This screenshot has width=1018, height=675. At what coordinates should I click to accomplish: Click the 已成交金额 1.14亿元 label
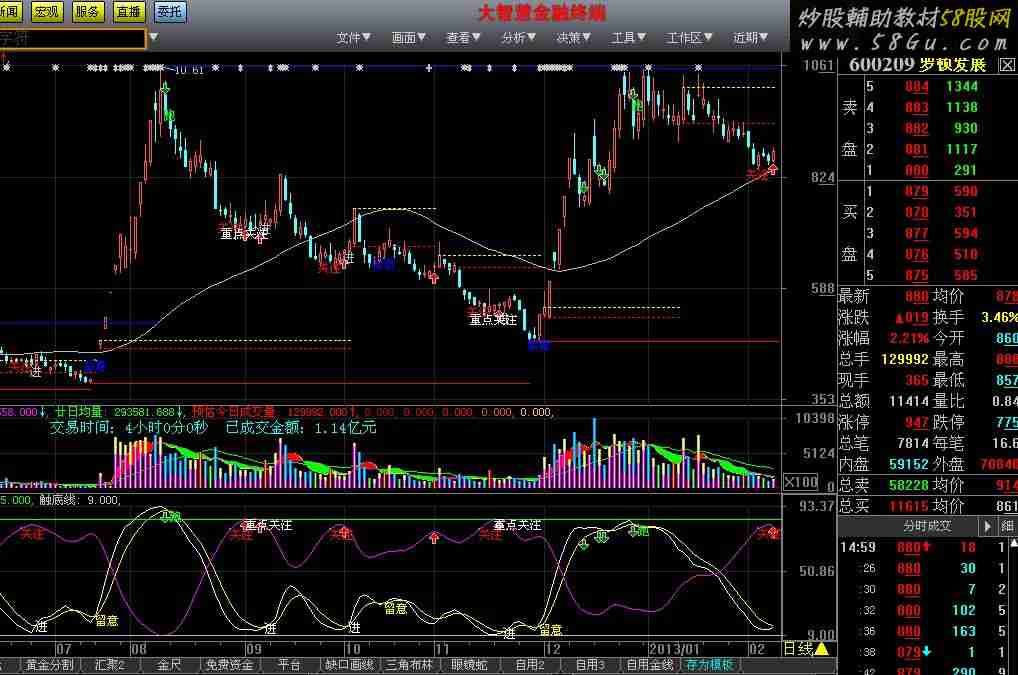coord(301,428)
